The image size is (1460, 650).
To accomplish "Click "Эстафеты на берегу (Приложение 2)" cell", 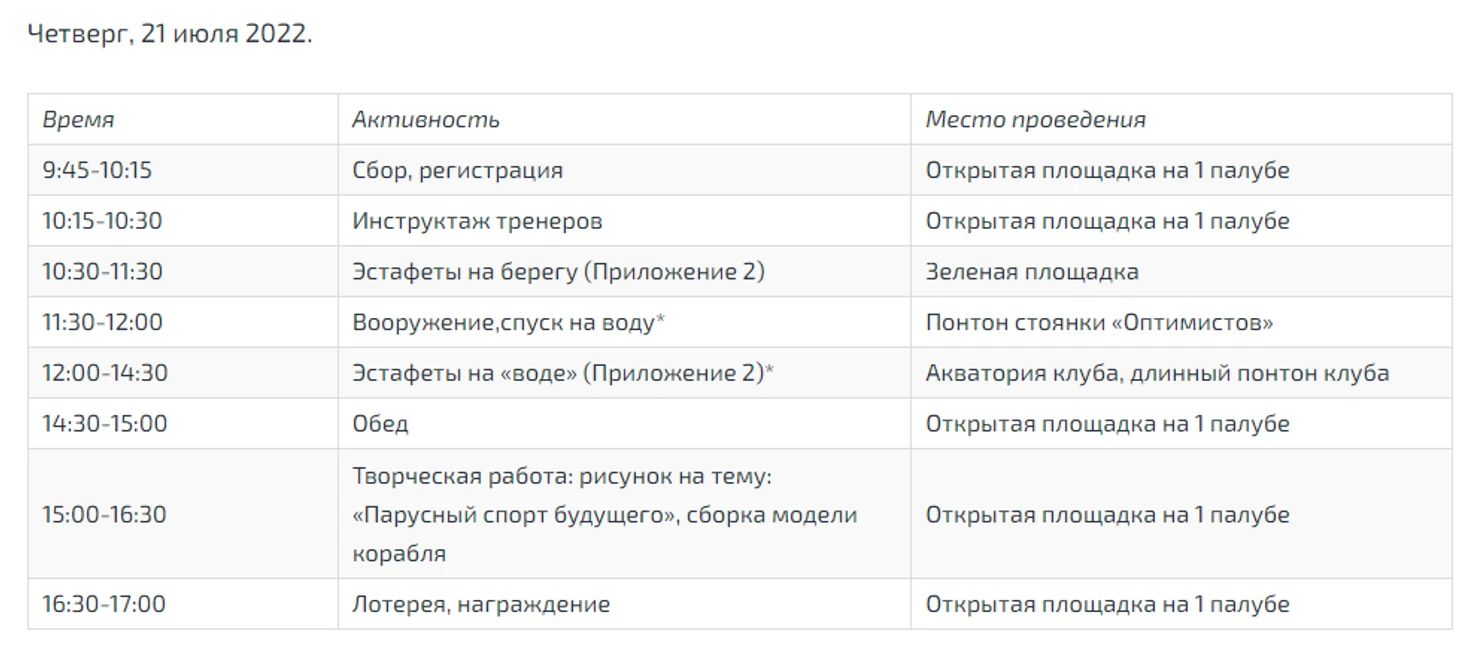I will (x=558, y=272).
